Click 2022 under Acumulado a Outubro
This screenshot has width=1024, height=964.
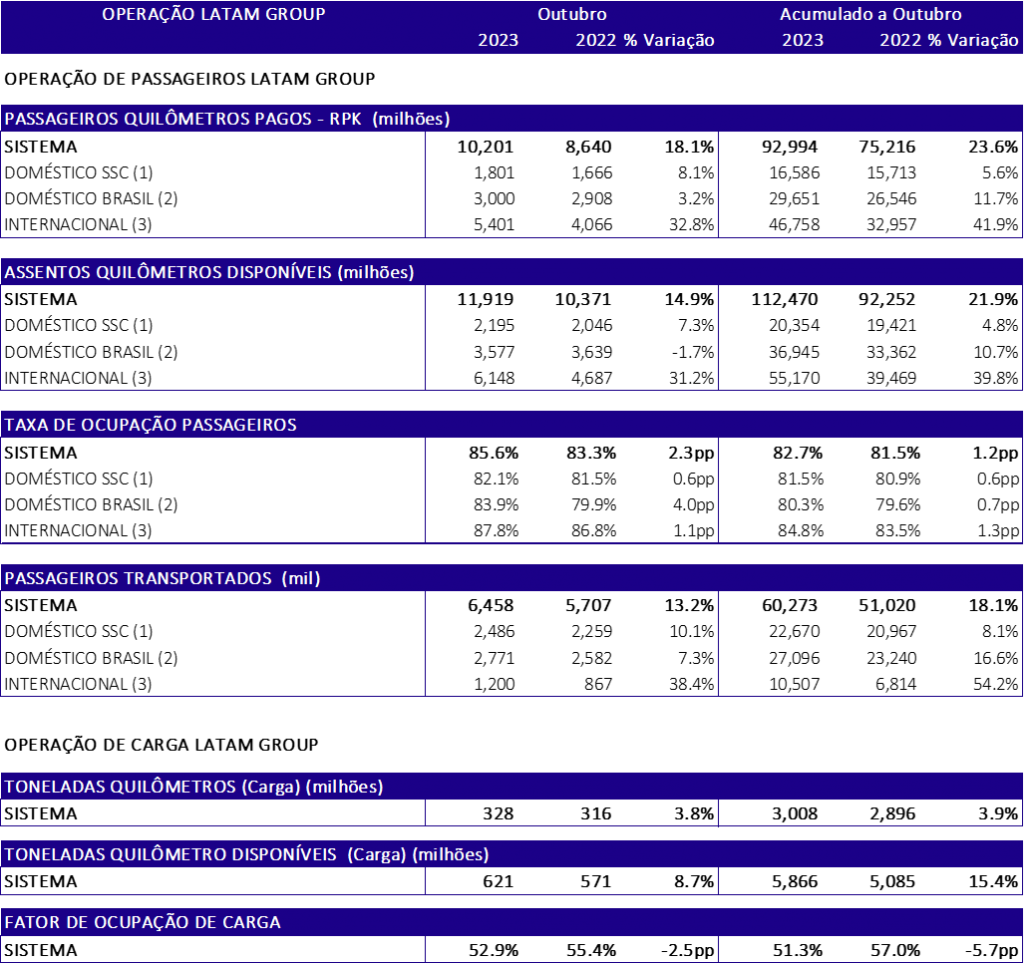point(900,40)
